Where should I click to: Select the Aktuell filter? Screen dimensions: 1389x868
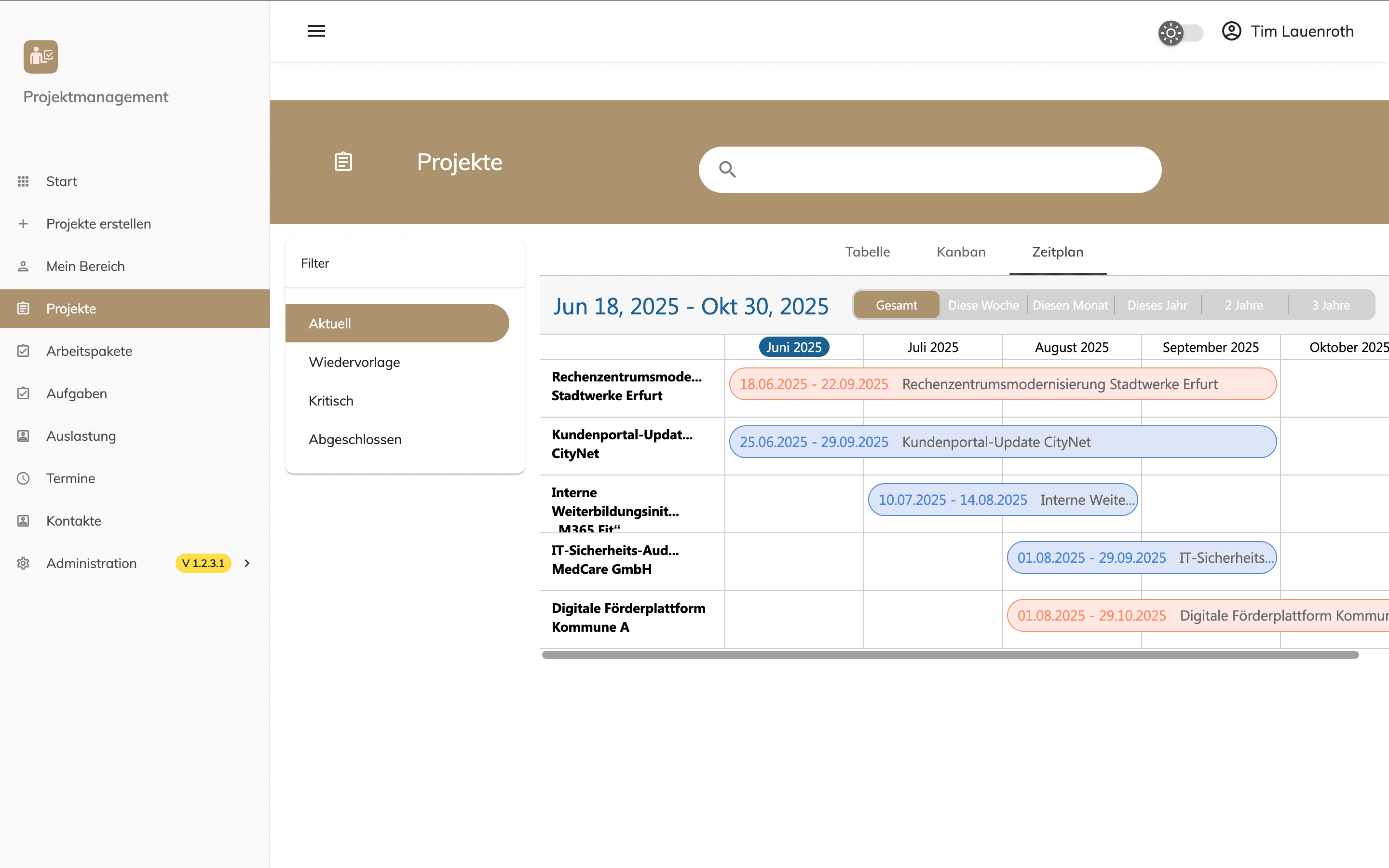point(397,323)
